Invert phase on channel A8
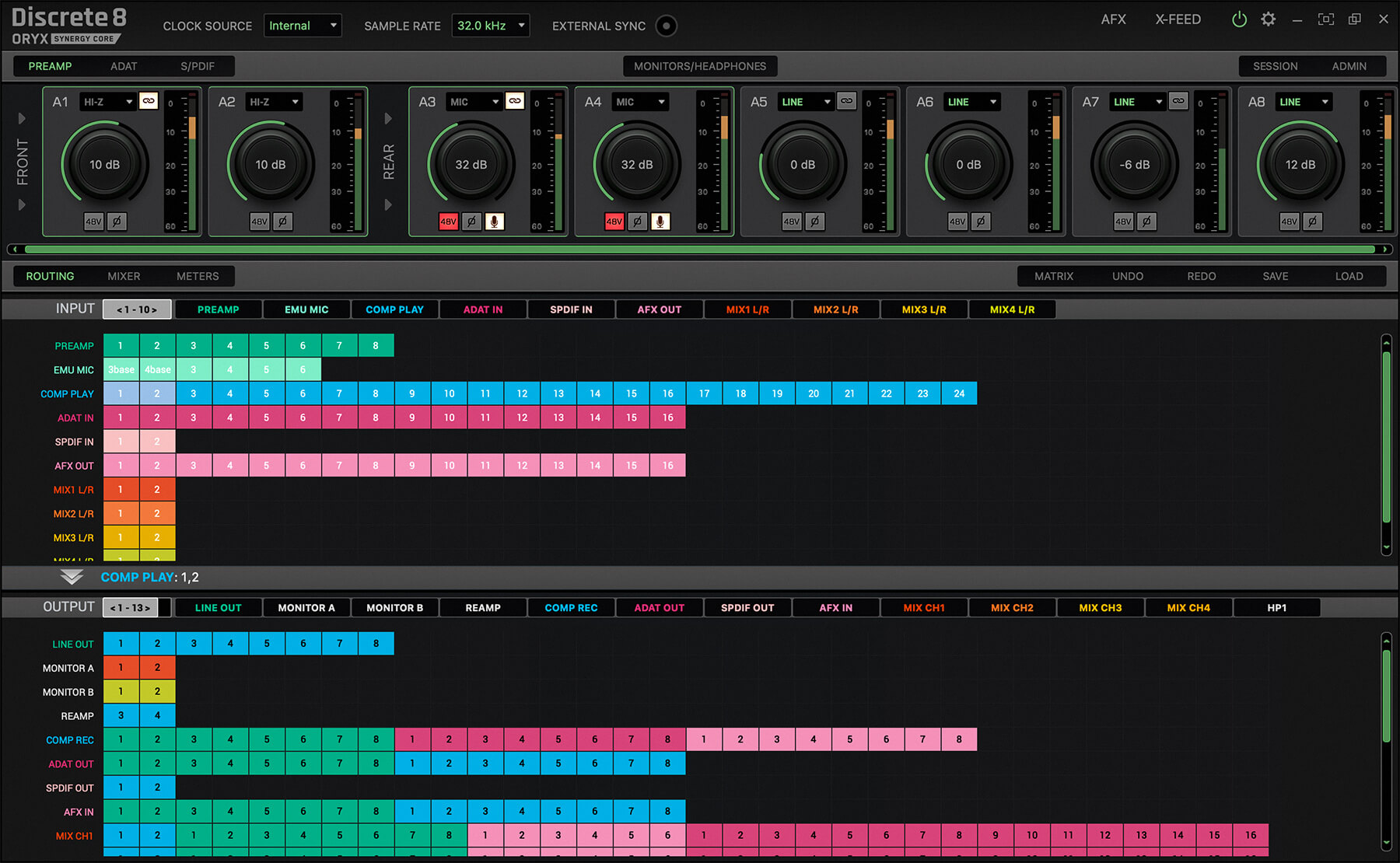This screenshot has height=863, width=1400. pos(1312,222)
